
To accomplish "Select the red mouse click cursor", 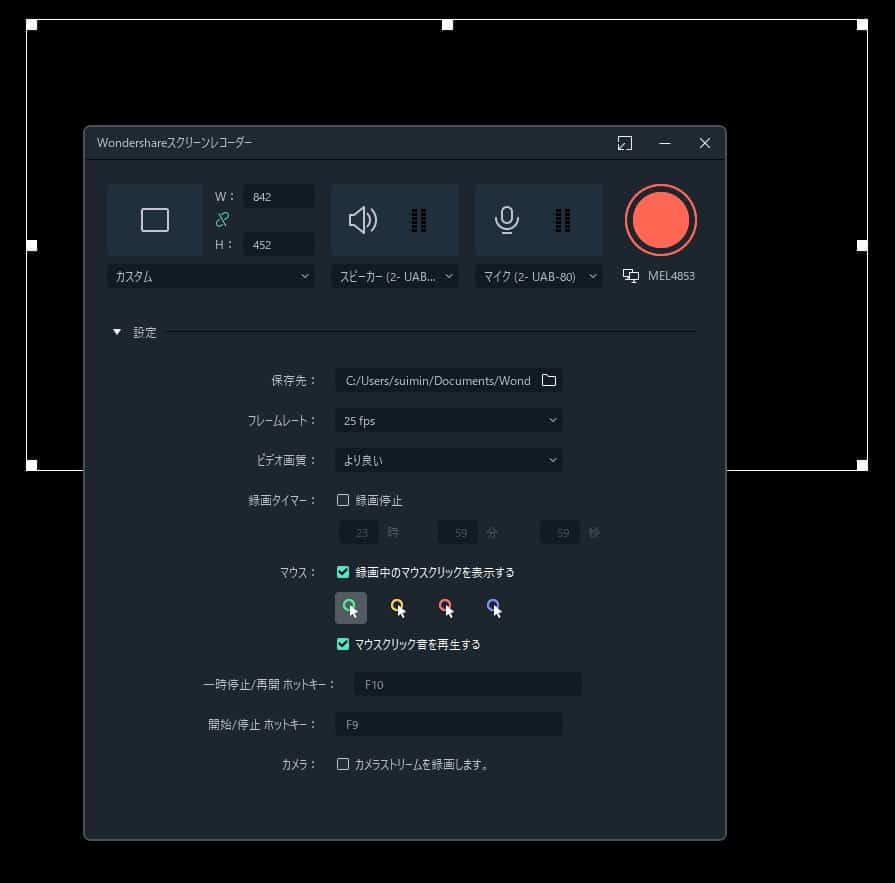I will click(x=446, y=608).
